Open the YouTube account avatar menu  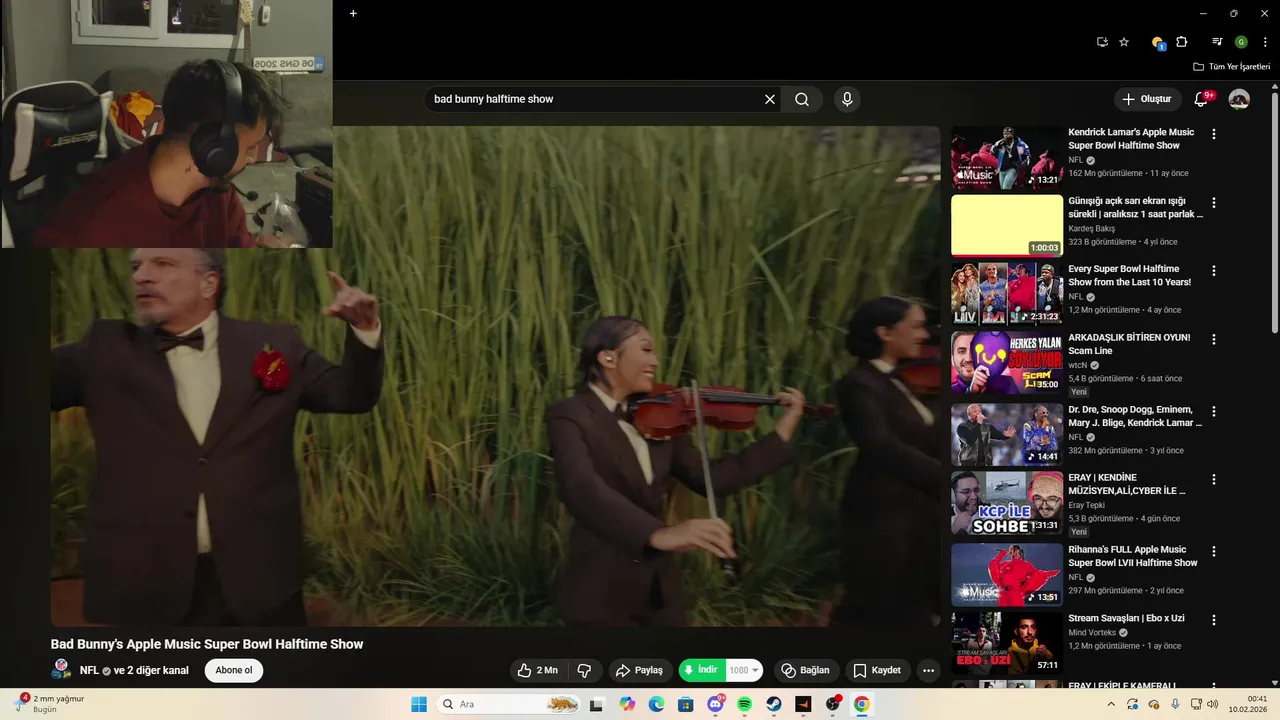click(1239, 99)
